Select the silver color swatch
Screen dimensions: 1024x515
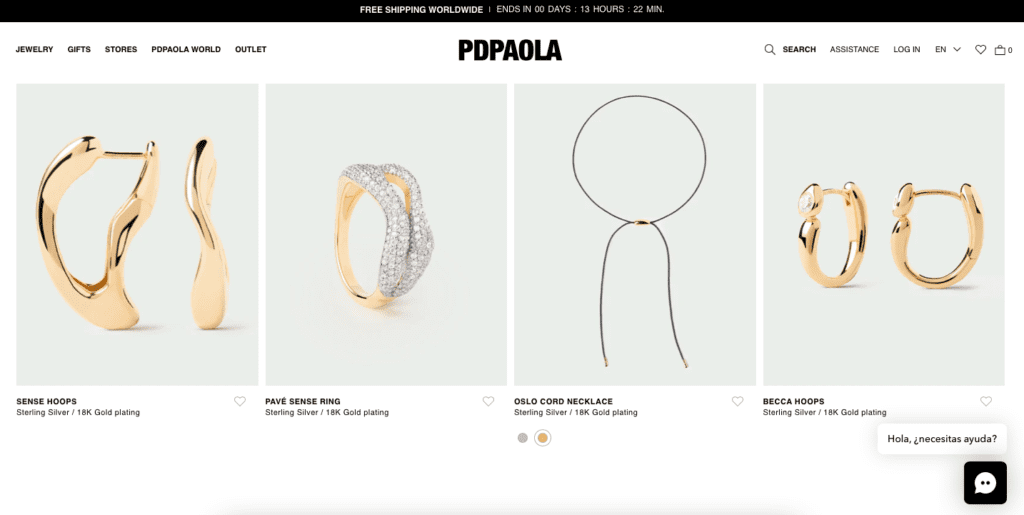[522, 438]
